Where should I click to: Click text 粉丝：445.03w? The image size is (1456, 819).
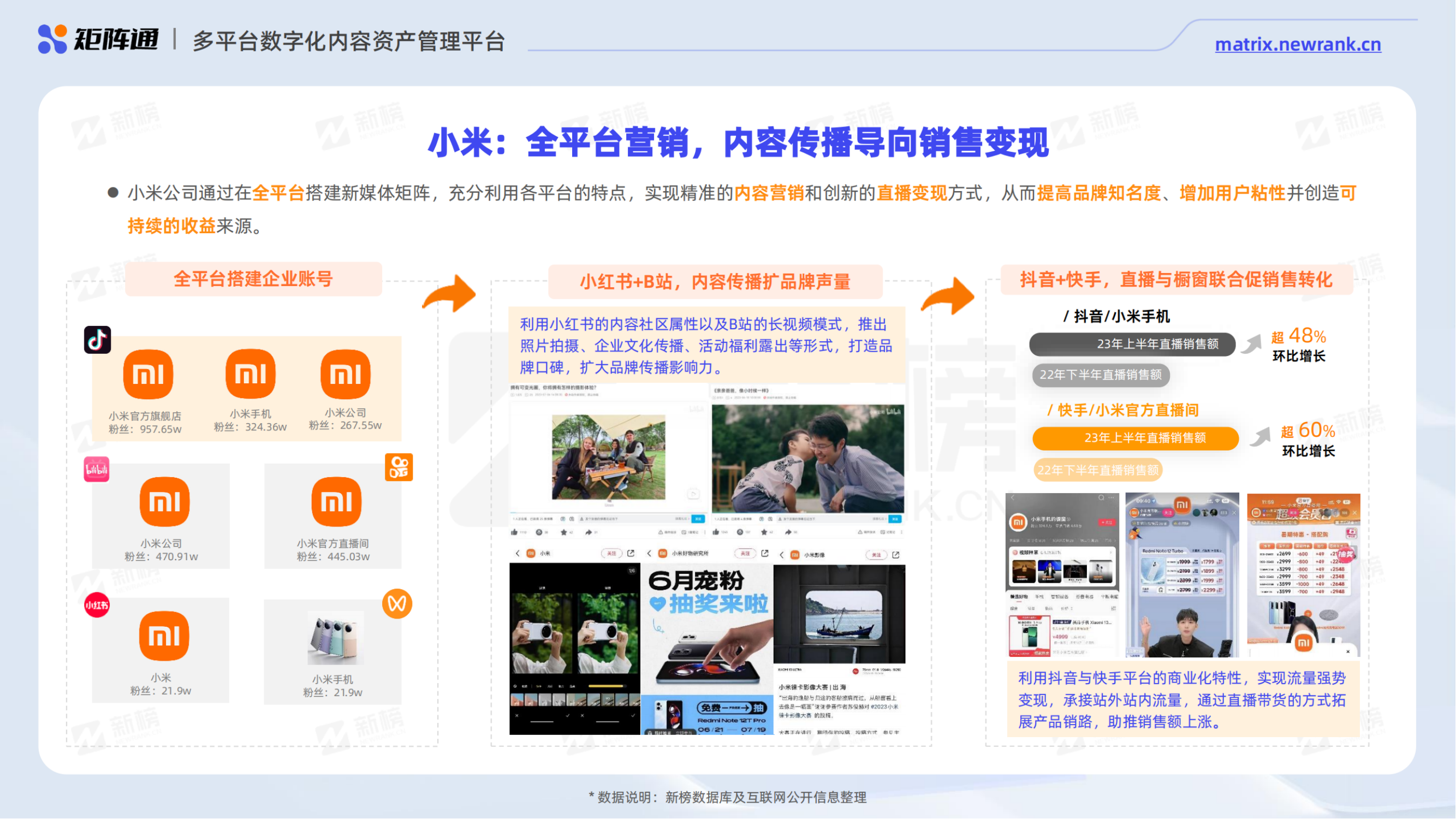tap(334, 557)
